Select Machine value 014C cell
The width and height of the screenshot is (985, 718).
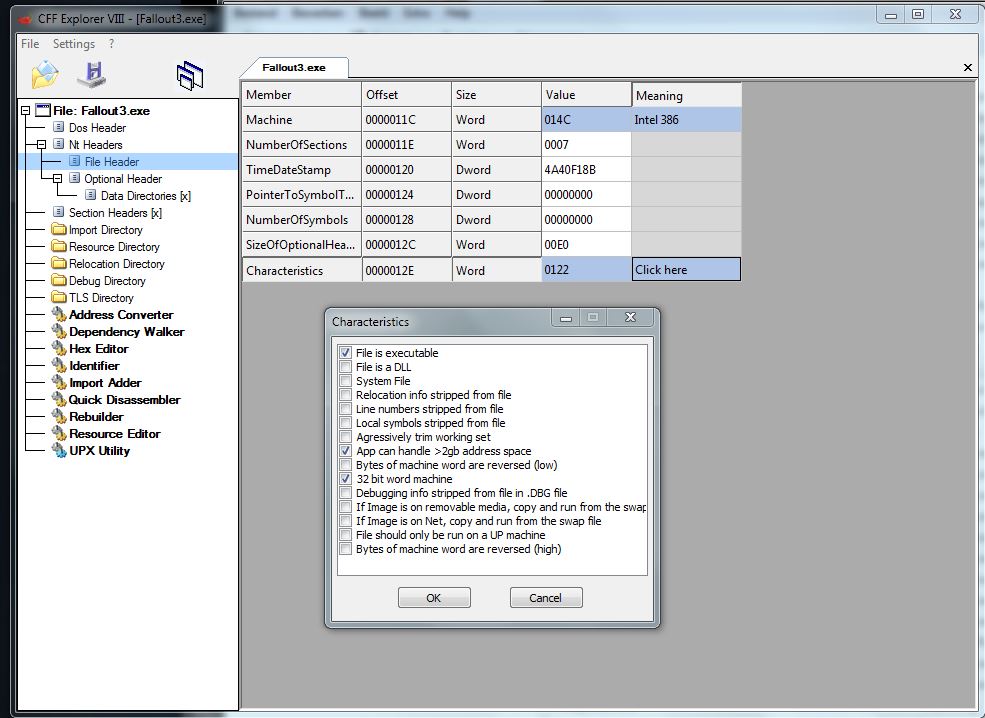pyautogui.click(x=586, y=119)
